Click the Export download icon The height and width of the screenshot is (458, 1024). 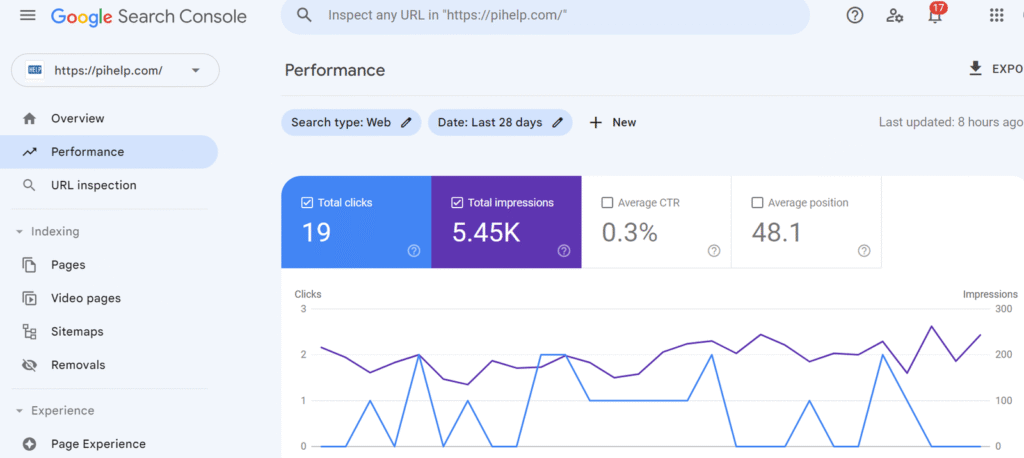pyautogui.click(x=976, y=69)
